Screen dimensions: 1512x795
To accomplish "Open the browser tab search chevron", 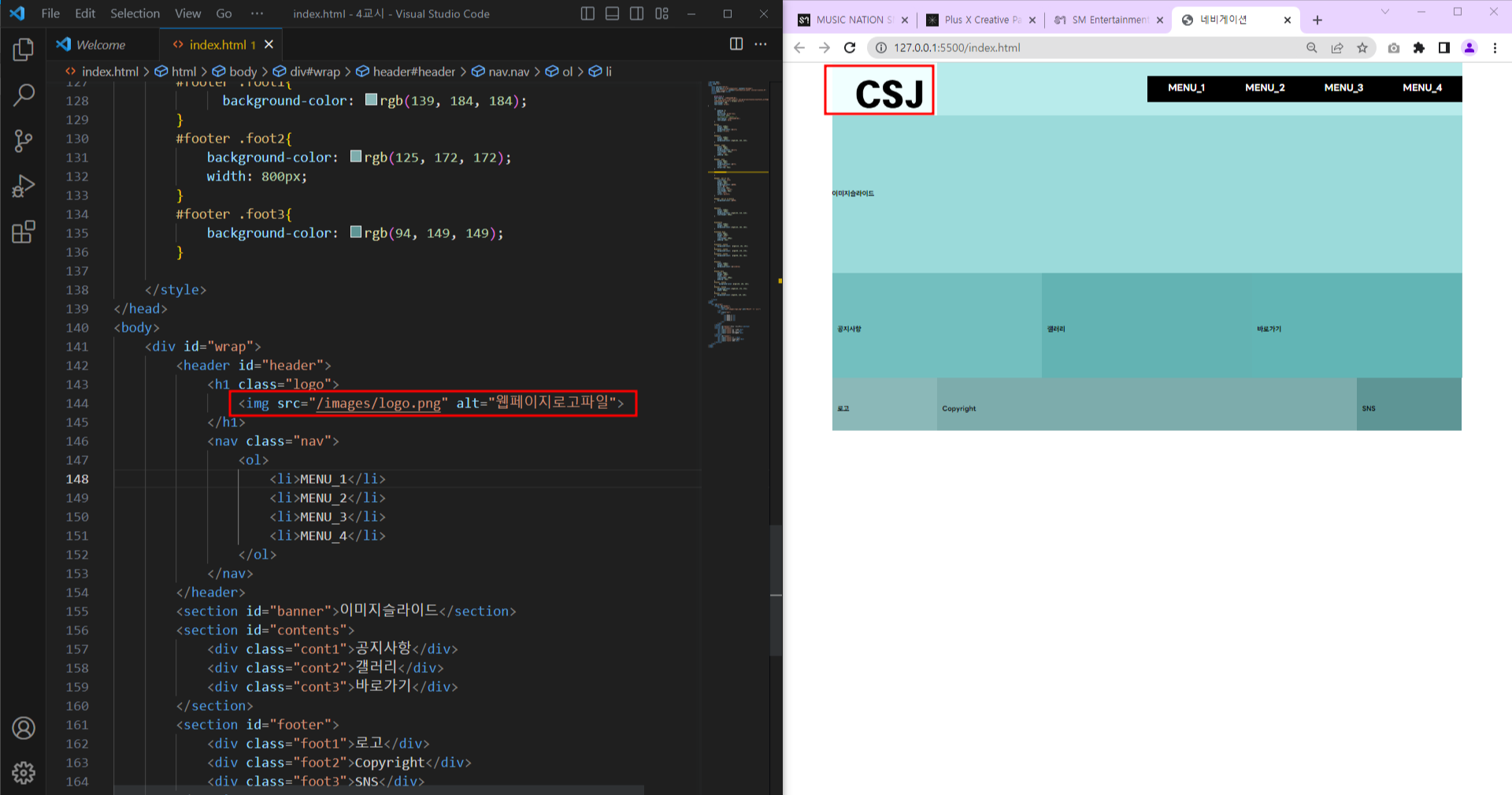I will [x=1385, y=12].
